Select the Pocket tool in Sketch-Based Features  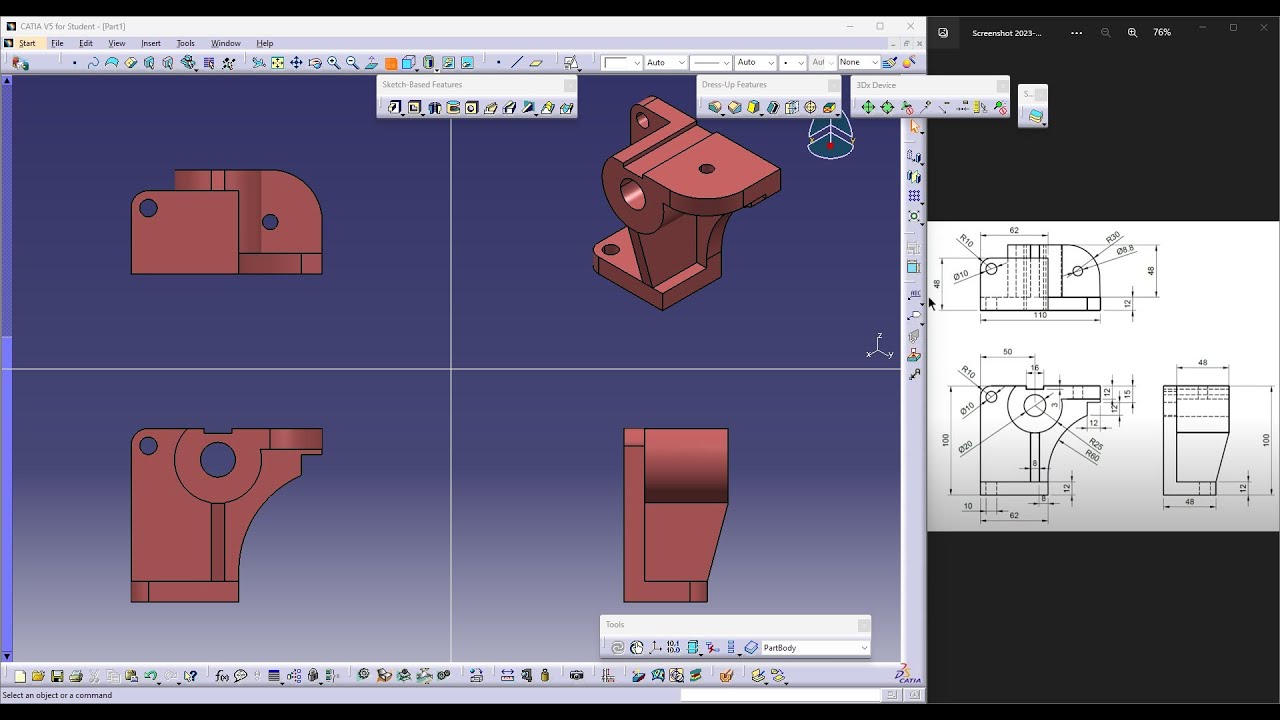point(413,107)
